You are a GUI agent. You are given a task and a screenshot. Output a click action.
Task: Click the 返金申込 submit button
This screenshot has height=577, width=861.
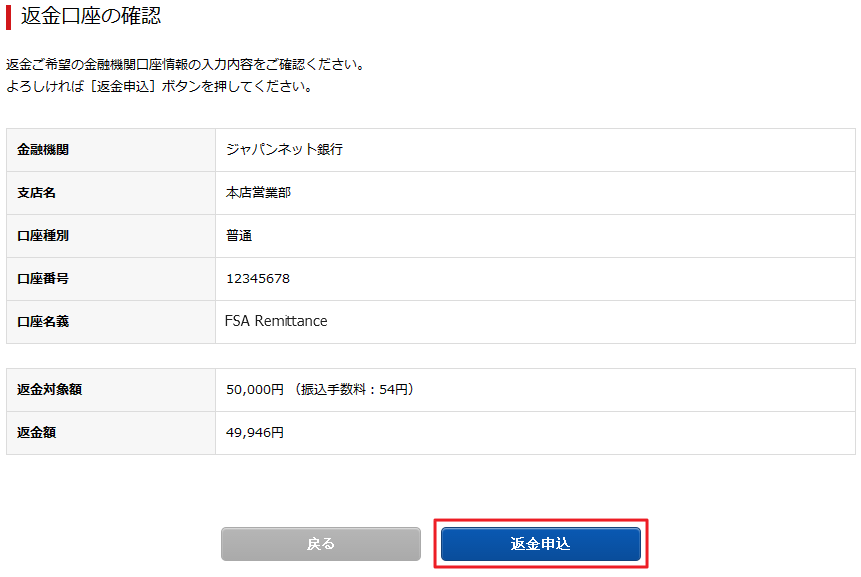point(540,544)
